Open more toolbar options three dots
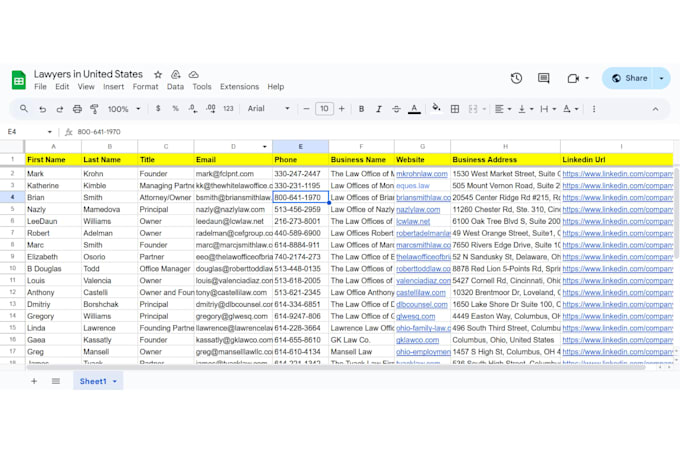Image resolution: width=680 pixels, height=453 pixels. pos(594,109)
